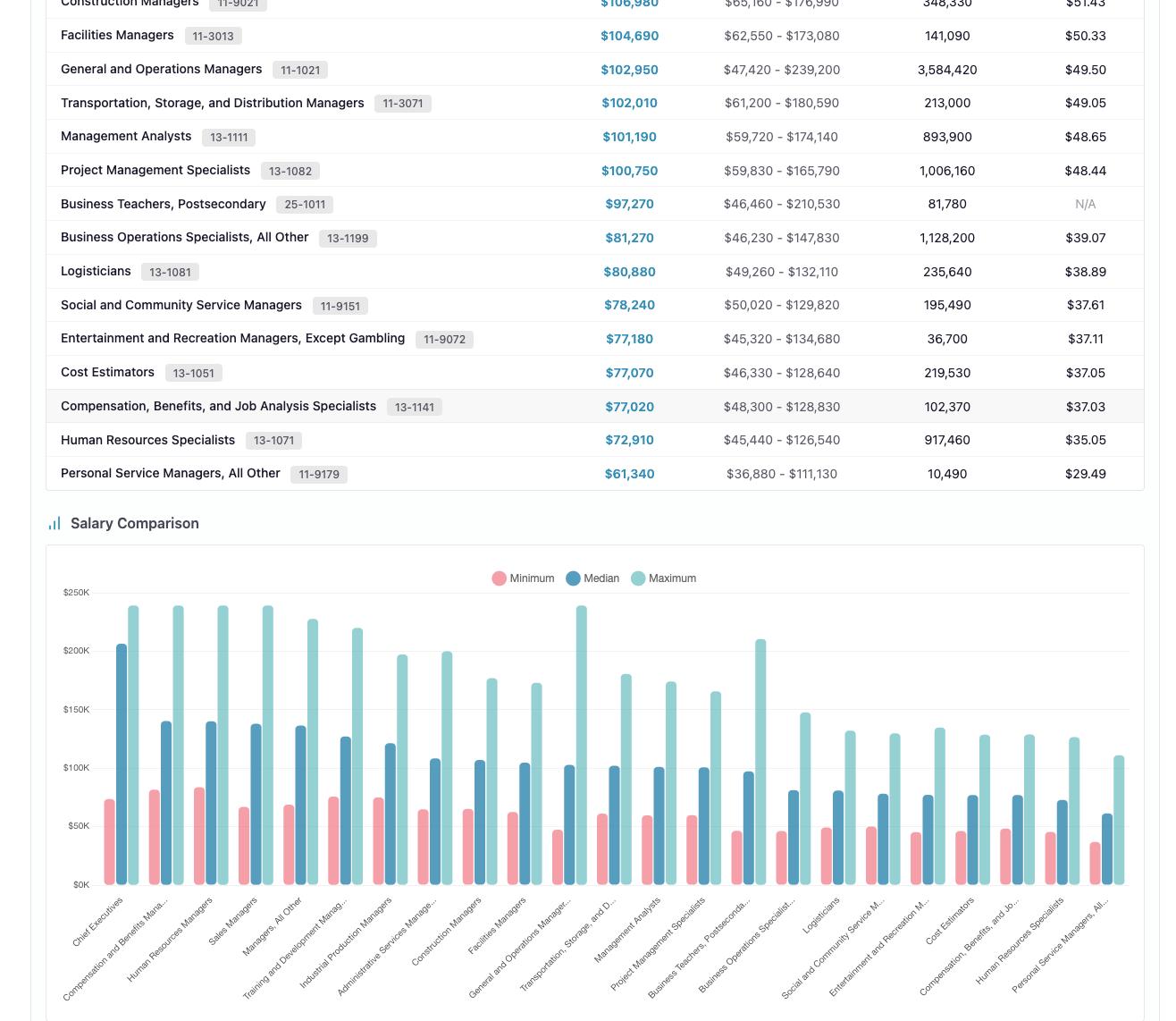Screen dimensions: 1176x1021
Task: Click the N/A hourly wage cell
Action: [x=1085, y=205]
